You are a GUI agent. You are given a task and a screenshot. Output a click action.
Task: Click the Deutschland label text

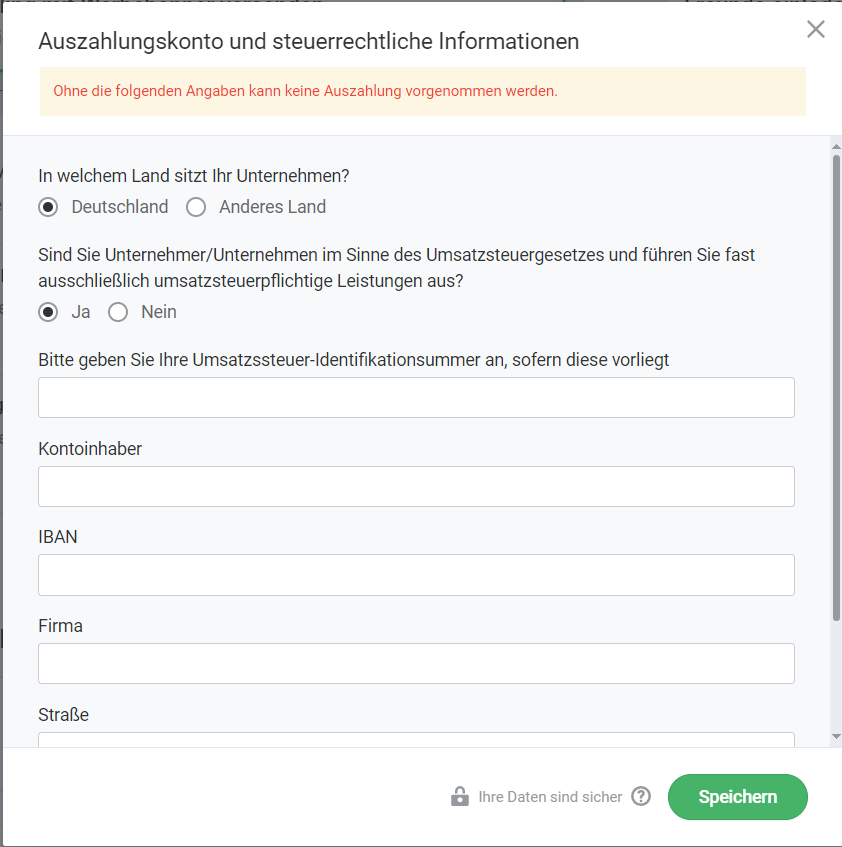(120, 207)
